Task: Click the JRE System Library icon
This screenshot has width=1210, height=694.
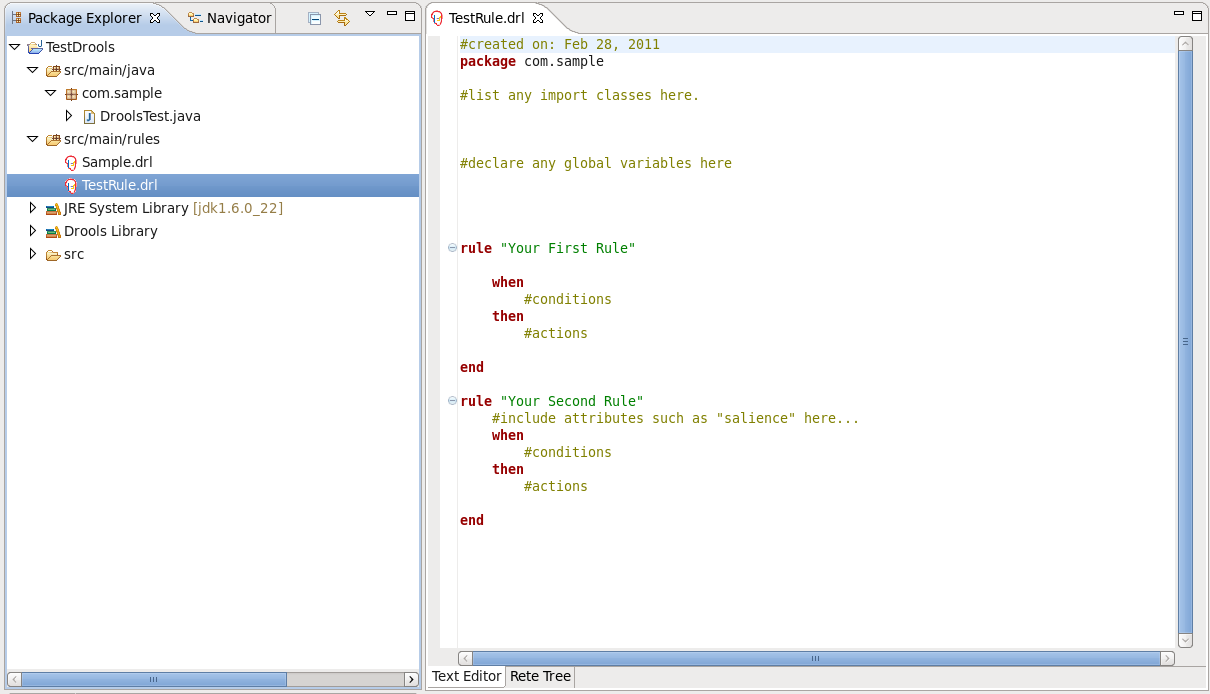Action: click(53, 208)
